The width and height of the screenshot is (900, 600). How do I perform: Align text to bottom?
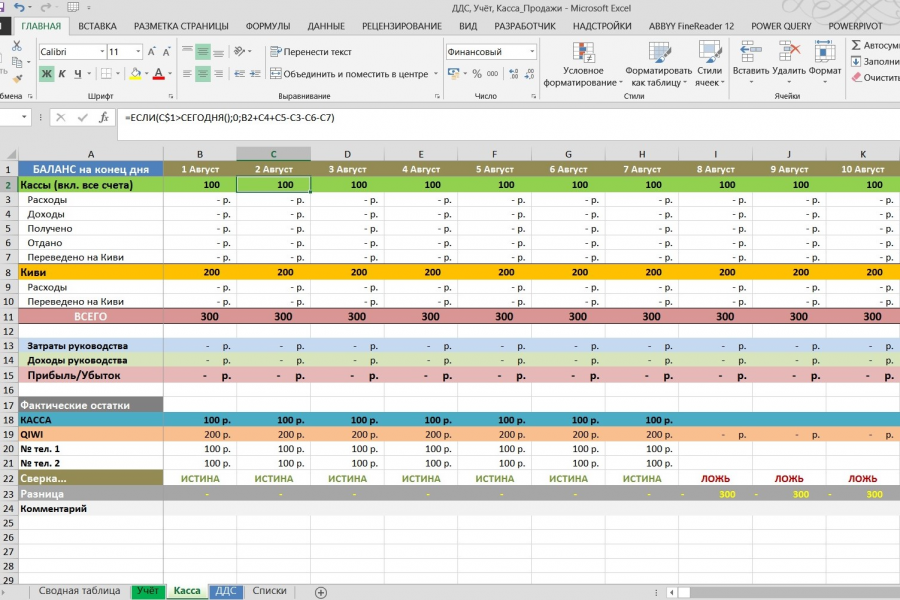tap(218, 52)
